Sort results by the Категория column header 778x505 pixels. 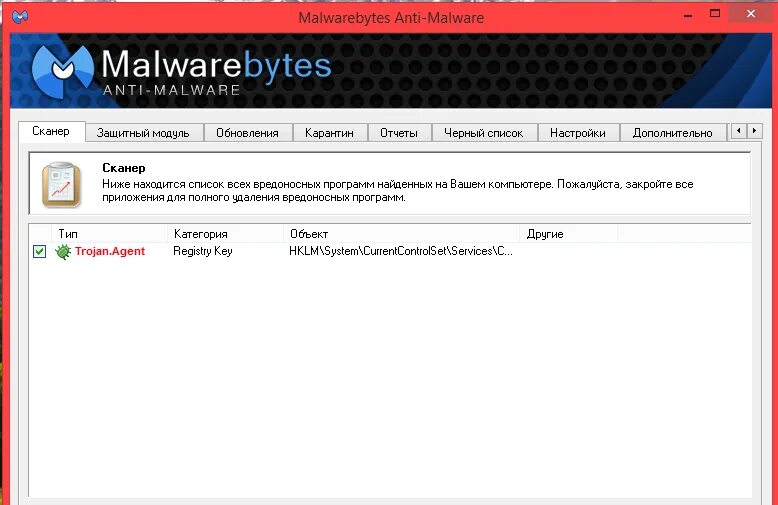point(225,234)
